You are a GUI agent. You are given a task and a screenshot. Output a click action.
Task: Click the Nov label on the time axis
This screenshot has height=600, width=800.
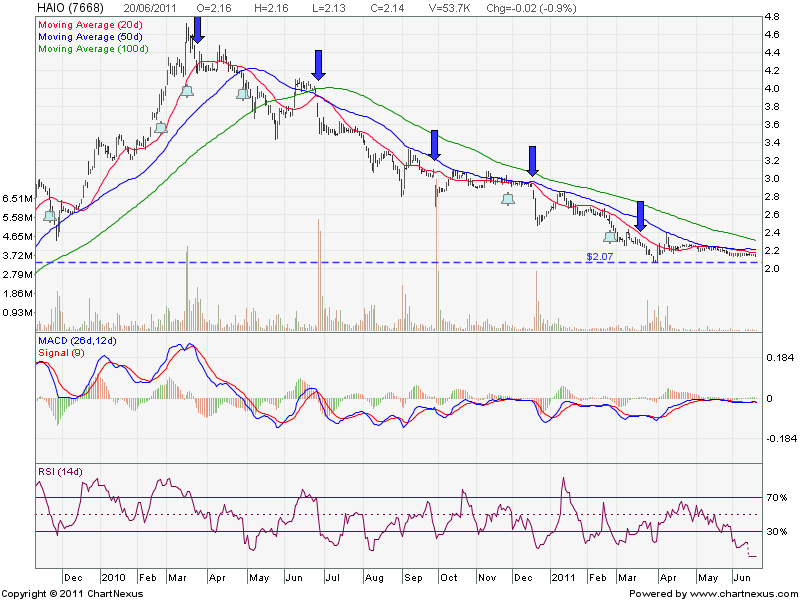click(487, 578)
